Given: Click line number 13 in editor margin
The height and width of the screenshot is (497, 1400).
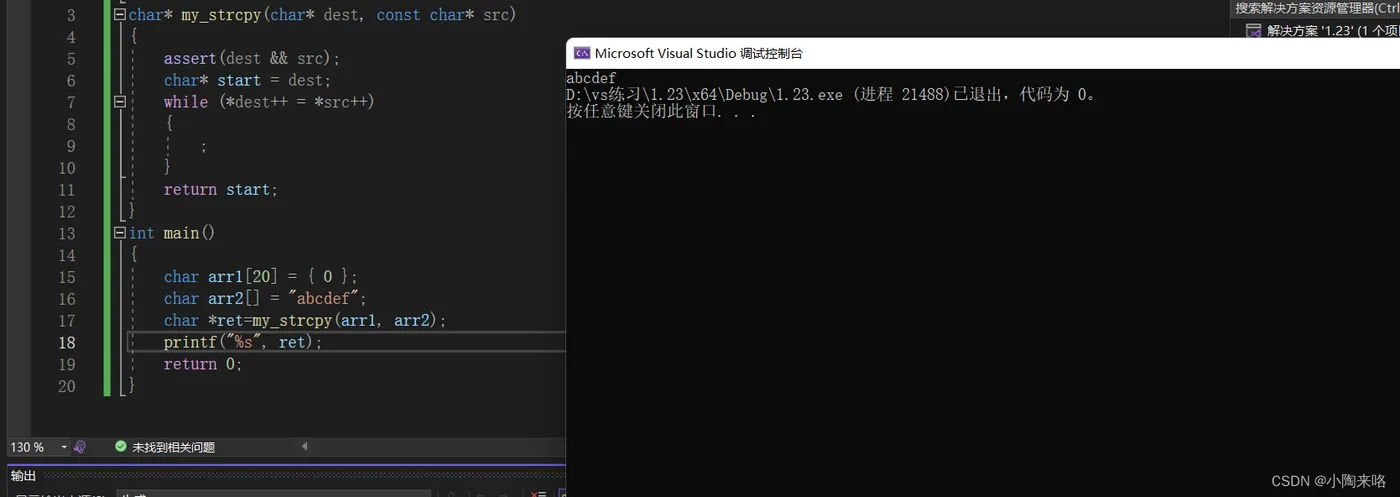Looking at the screenshot, I should click(66, 233).
